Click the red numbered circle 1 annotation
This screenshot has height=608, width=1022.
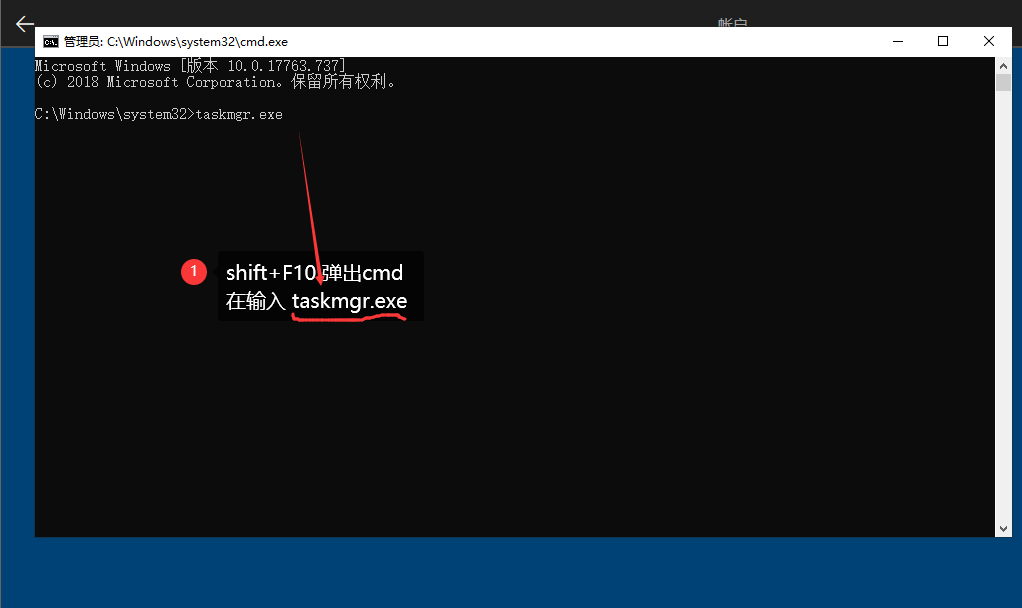pos(193,271)
